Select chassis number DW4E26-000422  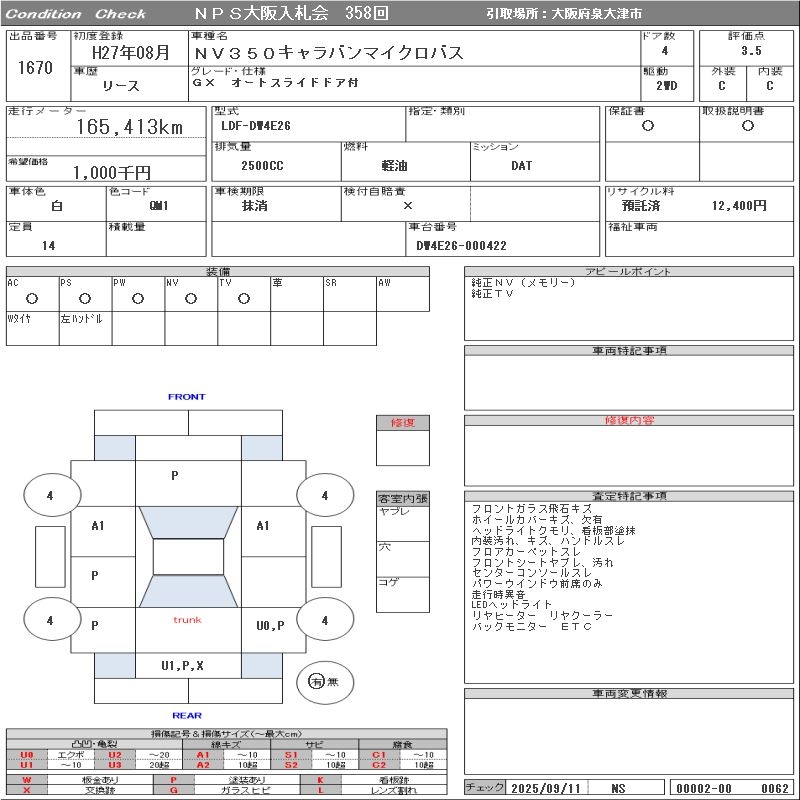[x=461, y=245]
